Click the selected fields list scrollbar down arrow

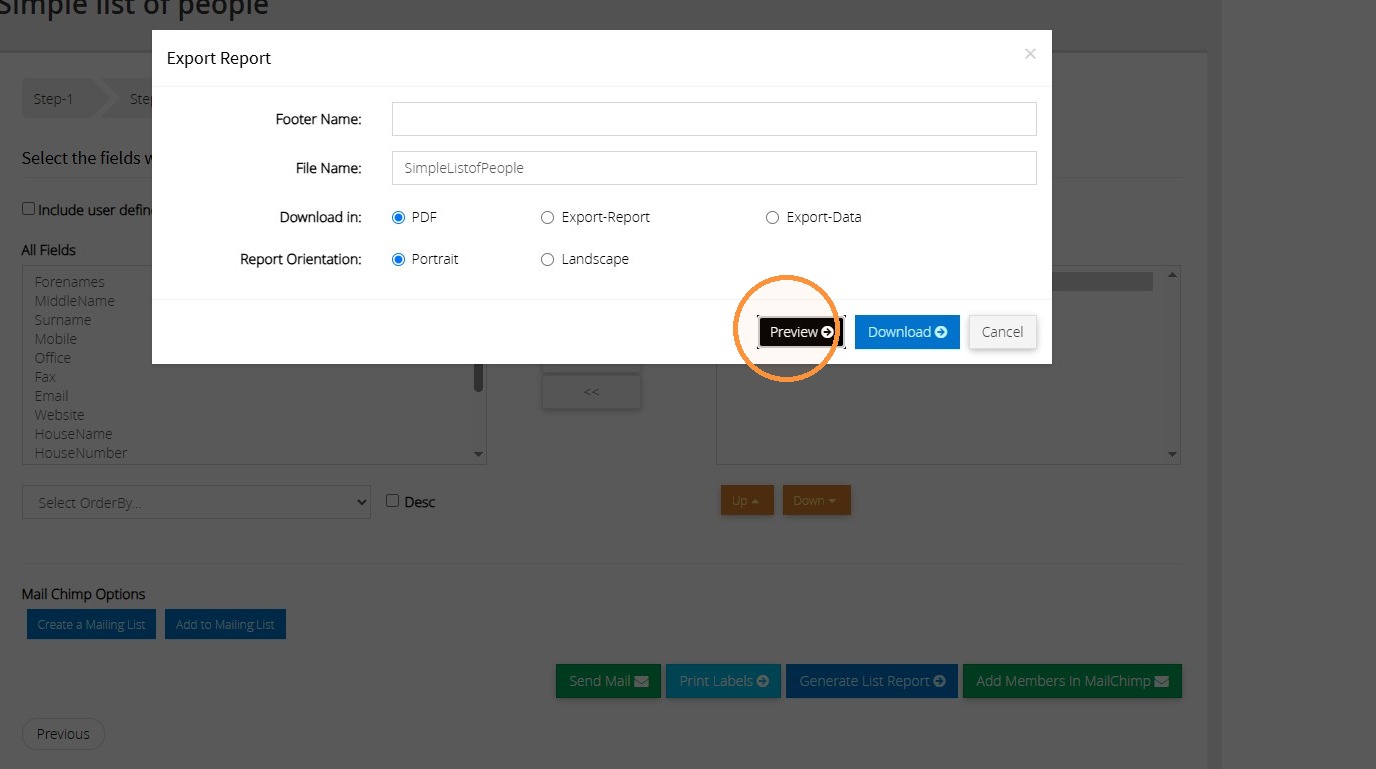(x=1173, y=455)
